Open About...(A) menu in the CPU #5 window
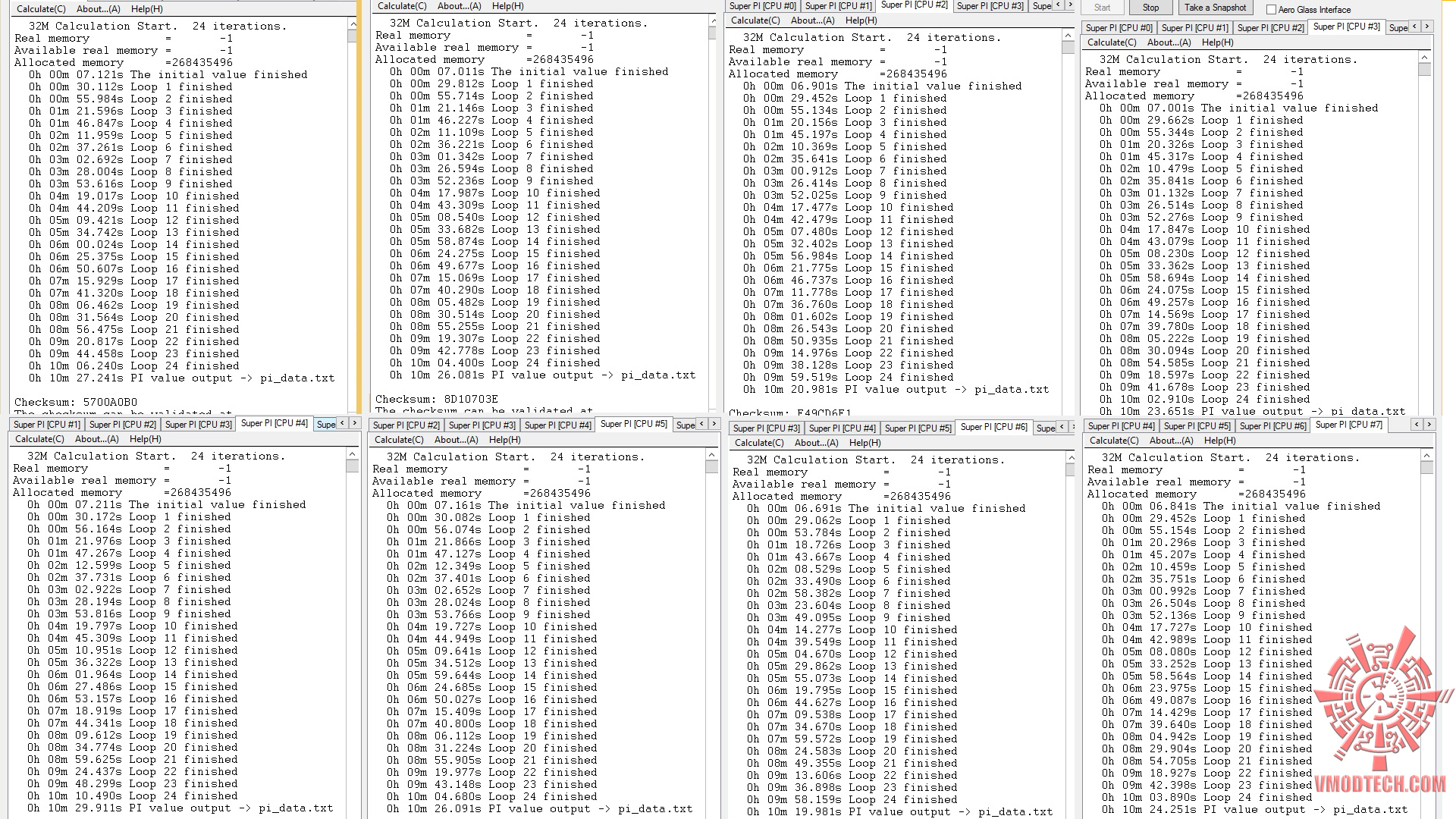 tap(457, 440)
